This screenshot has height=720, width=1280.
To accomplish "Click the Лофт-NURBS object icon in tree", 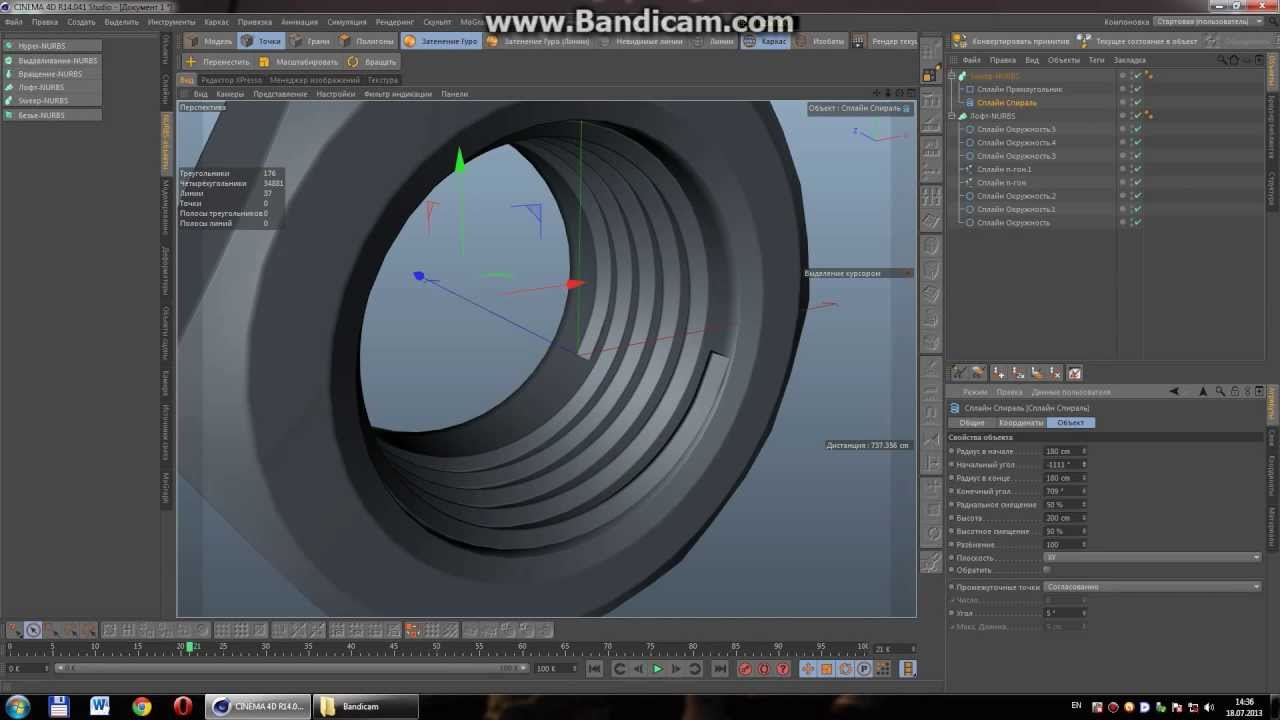I will point(962,116).
